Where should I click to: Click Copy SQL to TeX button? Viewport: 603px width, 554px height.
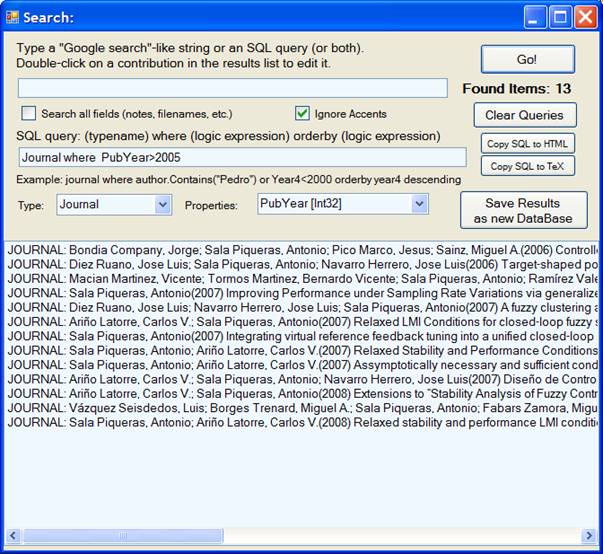(x=527, y=166)
